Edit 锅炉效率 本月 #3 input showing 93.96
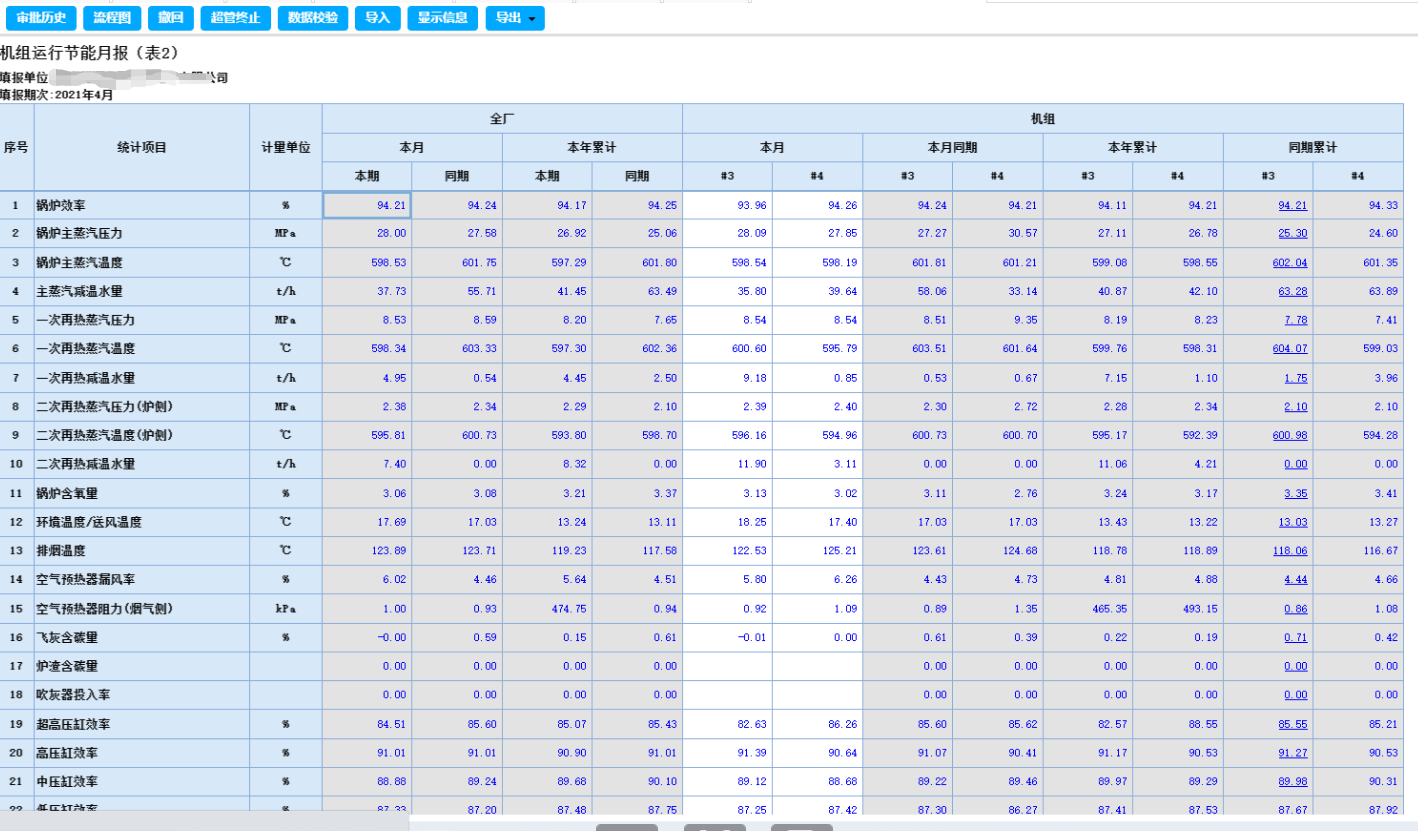The image size is (1418, 831). point(727,205)
